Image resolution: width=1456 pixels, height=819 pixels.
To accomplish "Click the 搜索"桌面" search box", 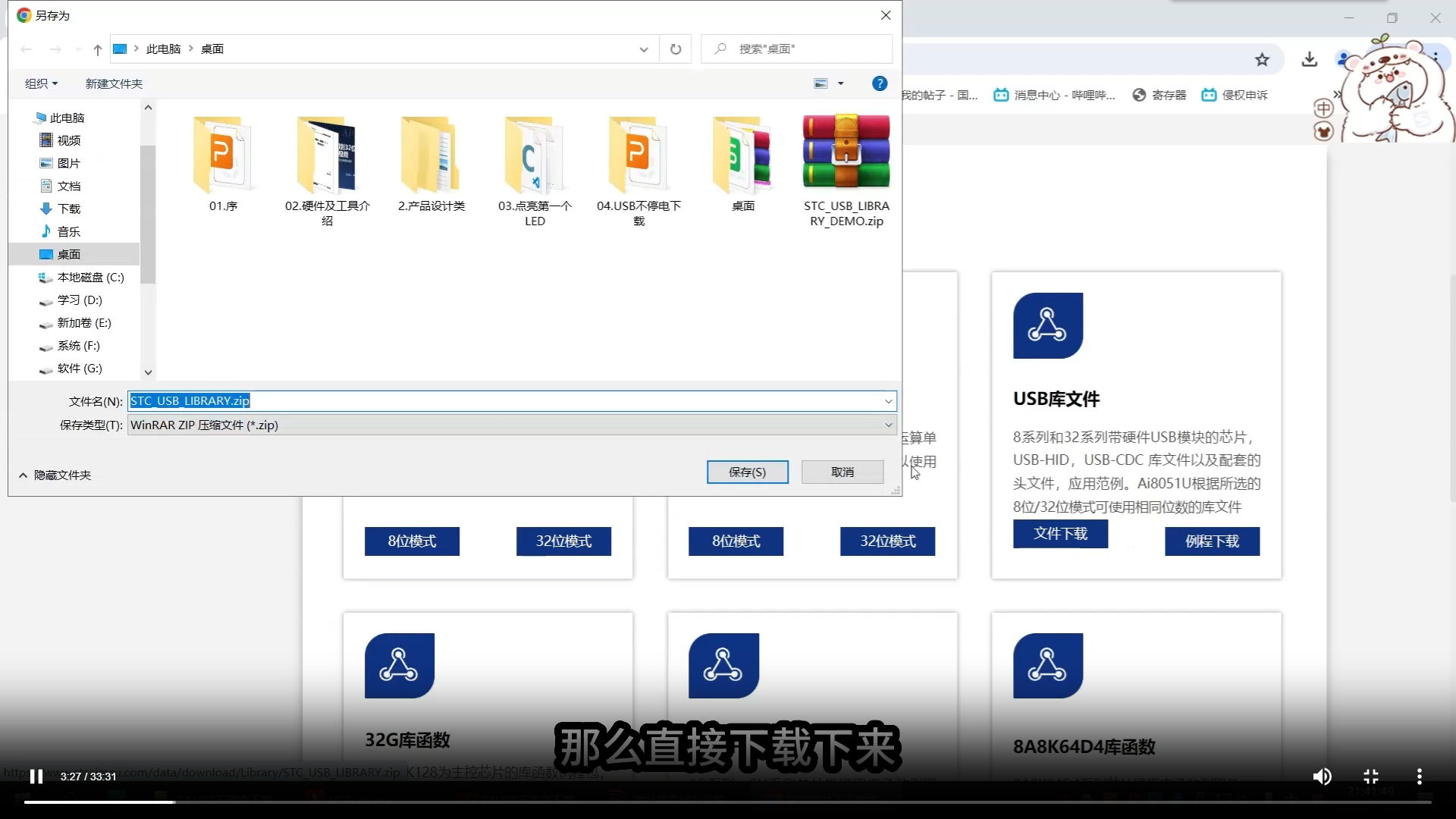I will [796, 49].
